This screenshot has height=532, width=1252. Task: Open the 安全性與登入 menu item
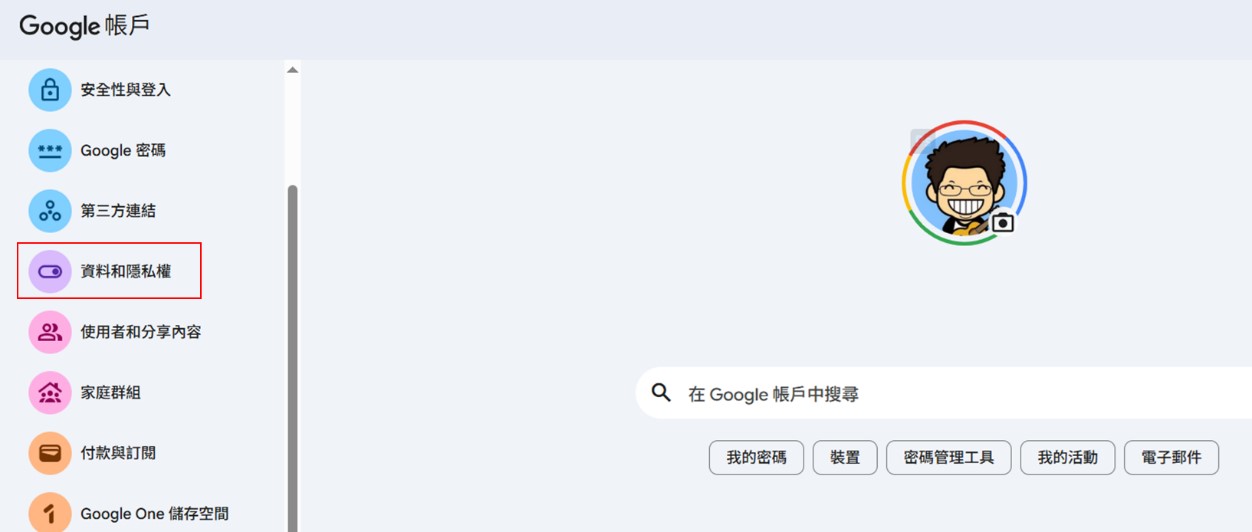(x=126, y=90)
